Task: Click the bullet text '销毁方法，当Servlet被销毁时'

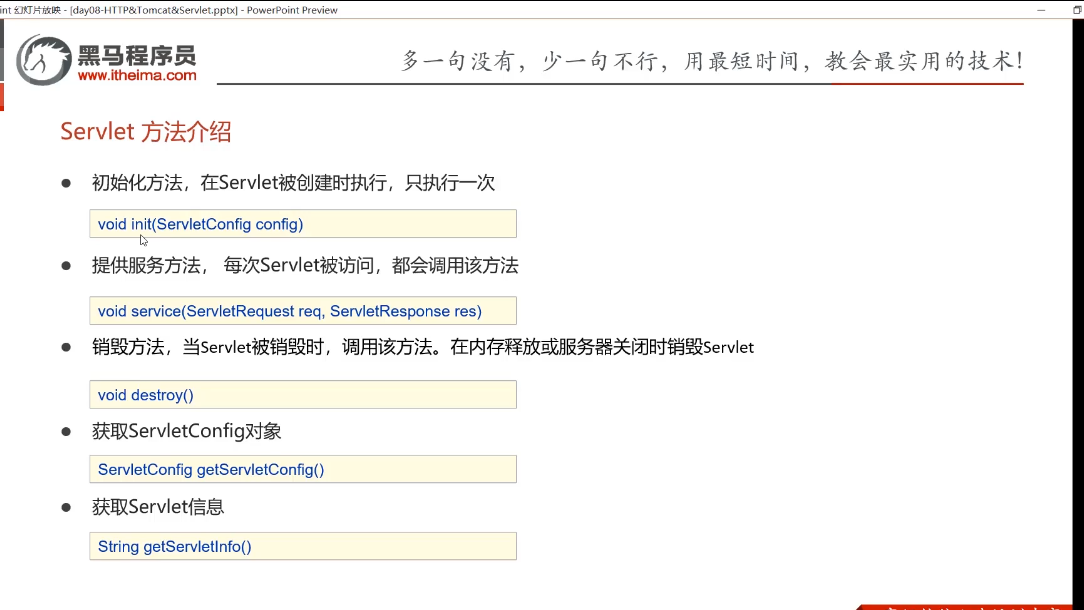Action: [208, 347]
